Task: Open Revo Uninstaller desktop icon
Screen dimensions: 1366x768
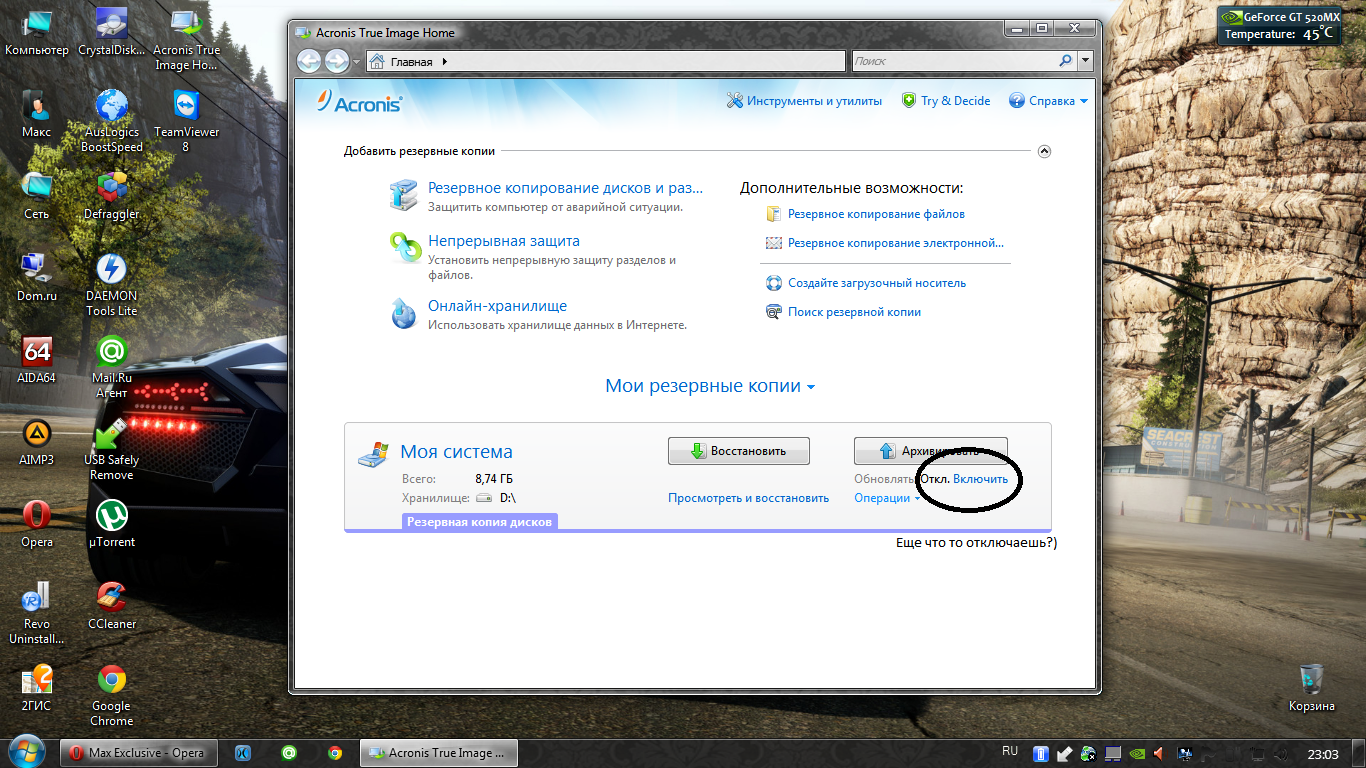Action: 37,613
